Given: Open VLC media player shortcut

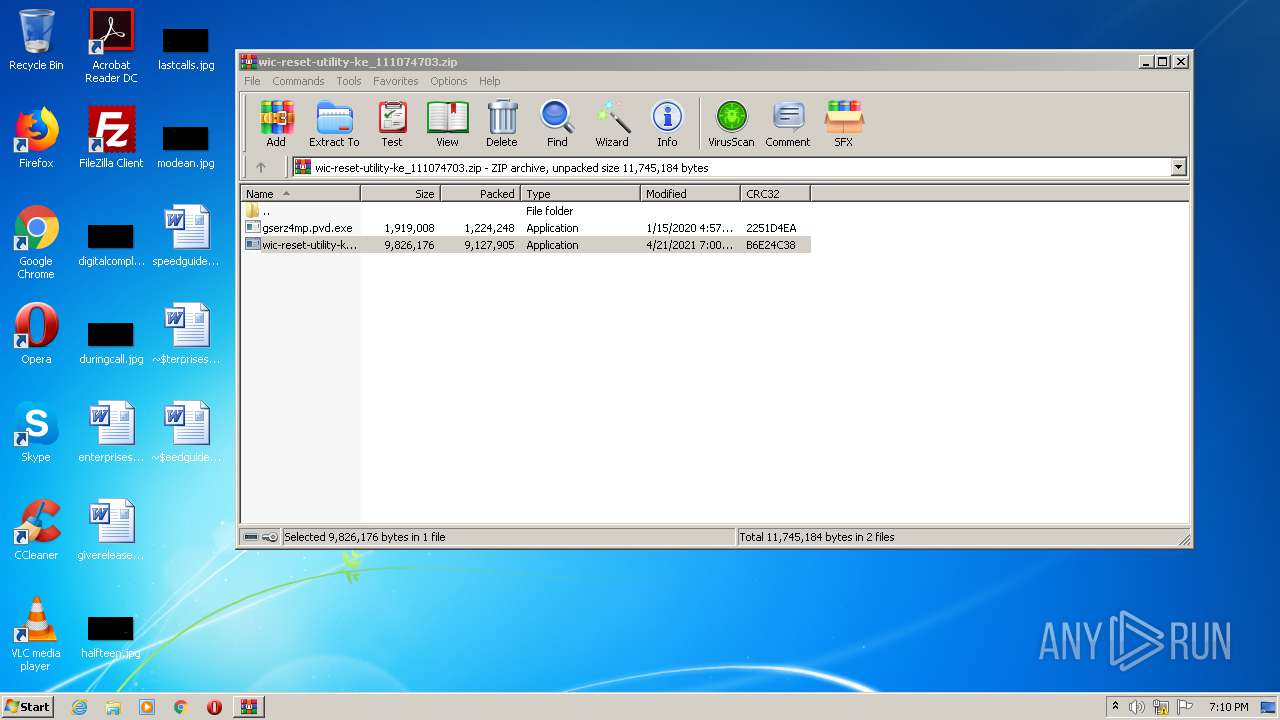Looking at the screenshot, I should pyautogui.click(x=36, y=634).
